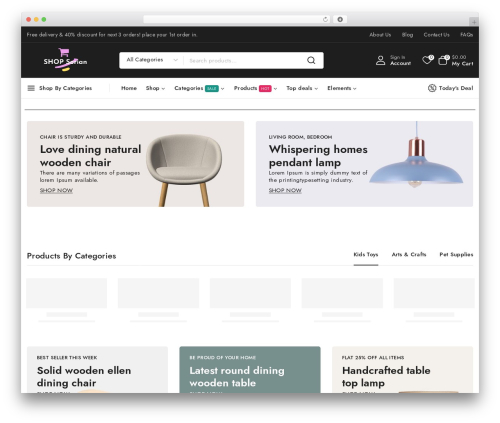Click My Cart $0.00 text
This screenshot has width=500, height=423.
(462, 60)
